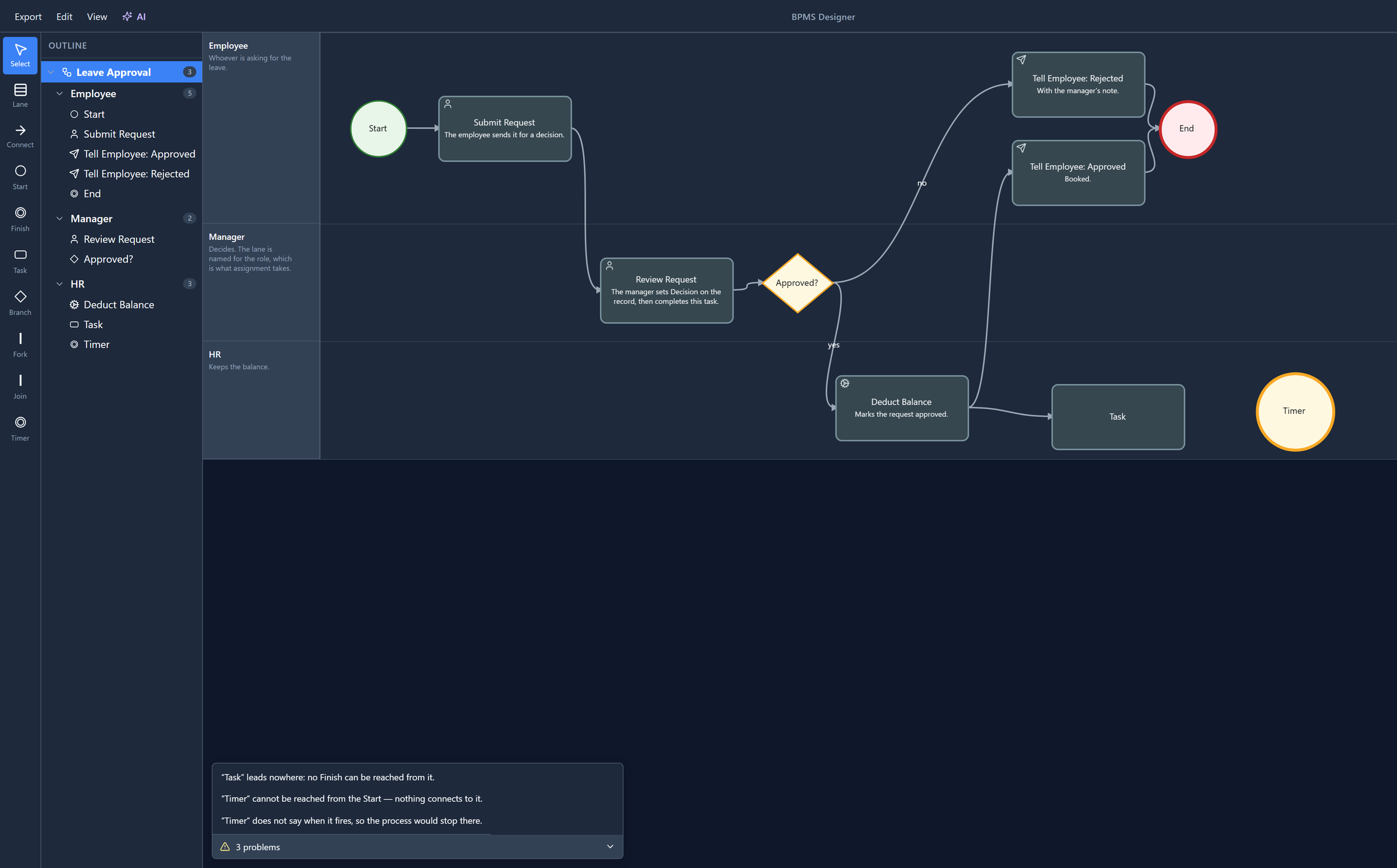Activate the Select tool

point(20,55)
